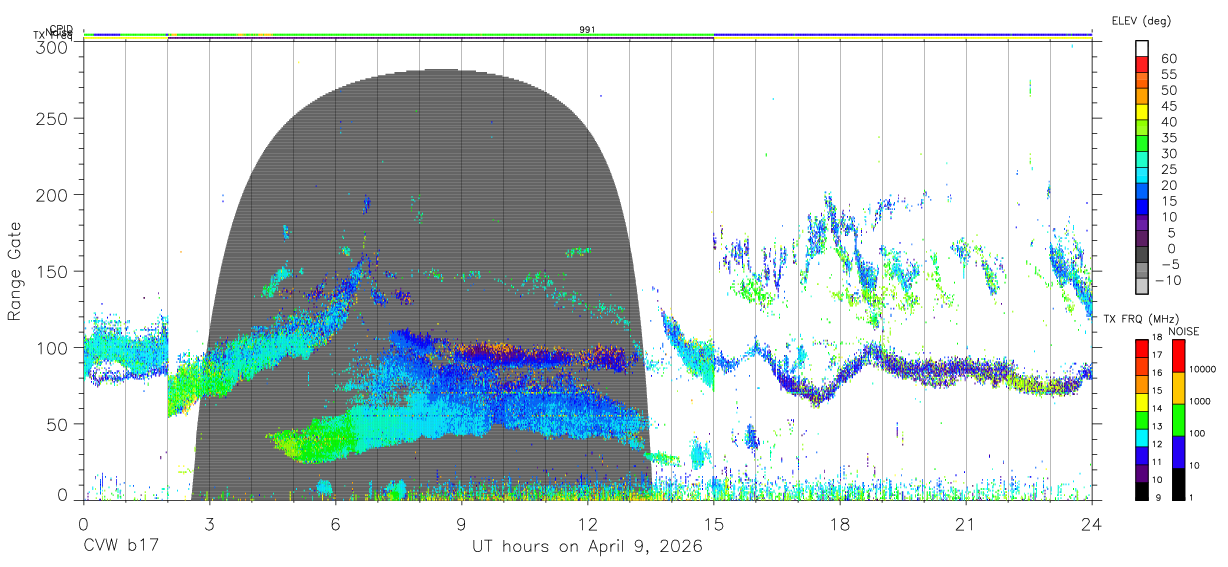Select the x-axis tick label '24'

pos(1091,523)
